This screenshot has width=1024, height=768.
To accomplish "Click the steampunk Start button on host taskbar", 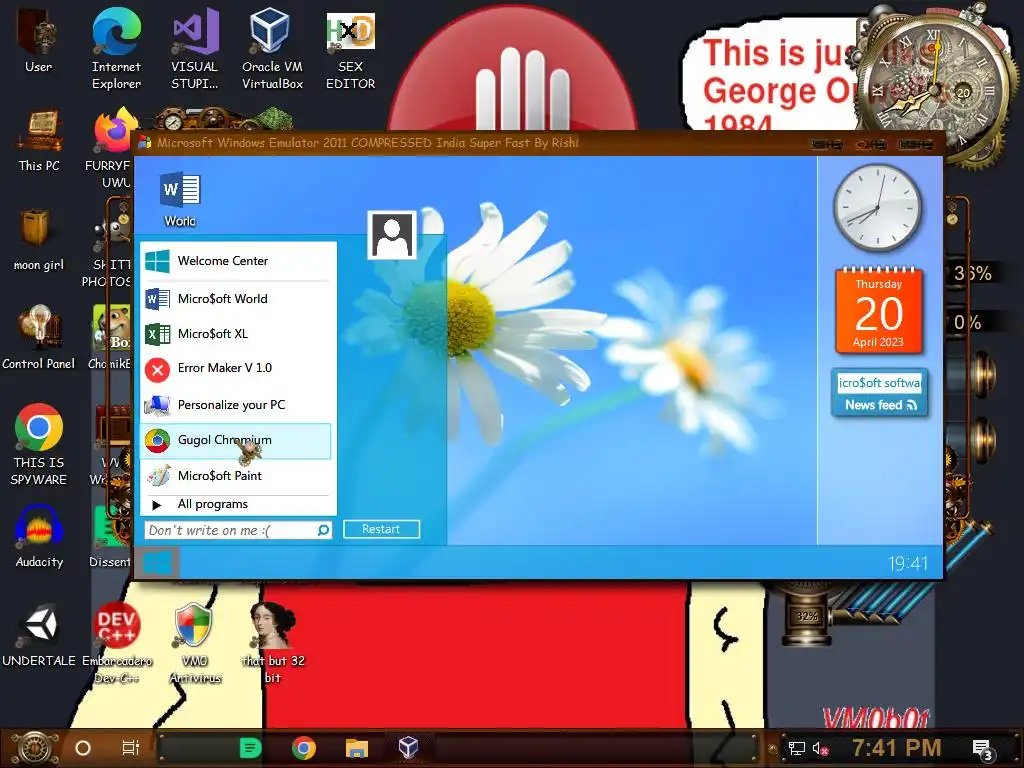I will (x=33, y=748).
